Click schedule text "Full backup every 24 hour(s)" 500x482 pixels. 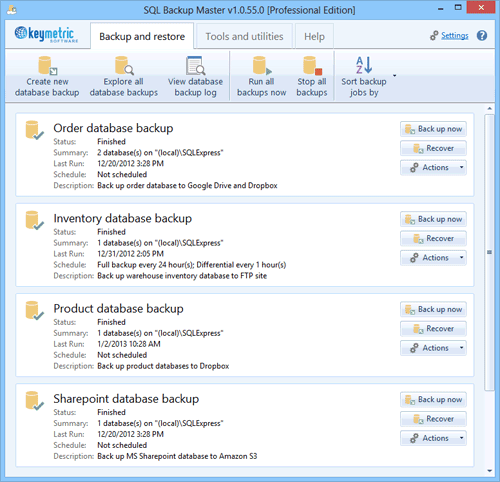pyautogui.click(x=145, y=265)
